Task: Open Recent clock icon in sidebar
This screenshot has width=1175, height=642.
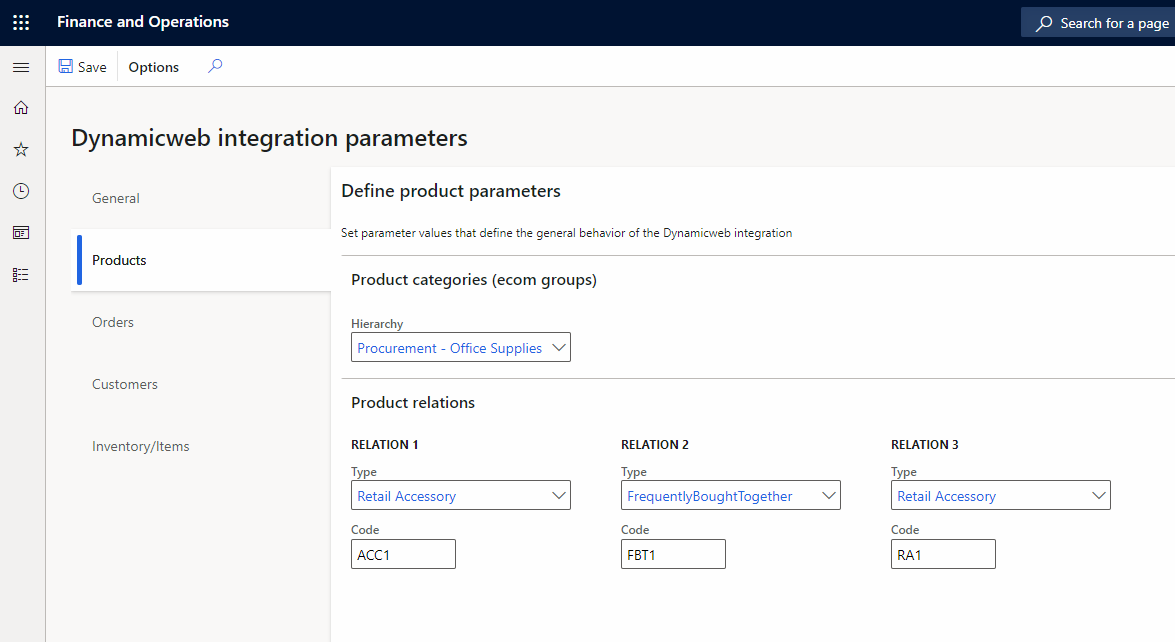Action: [21, 191]
